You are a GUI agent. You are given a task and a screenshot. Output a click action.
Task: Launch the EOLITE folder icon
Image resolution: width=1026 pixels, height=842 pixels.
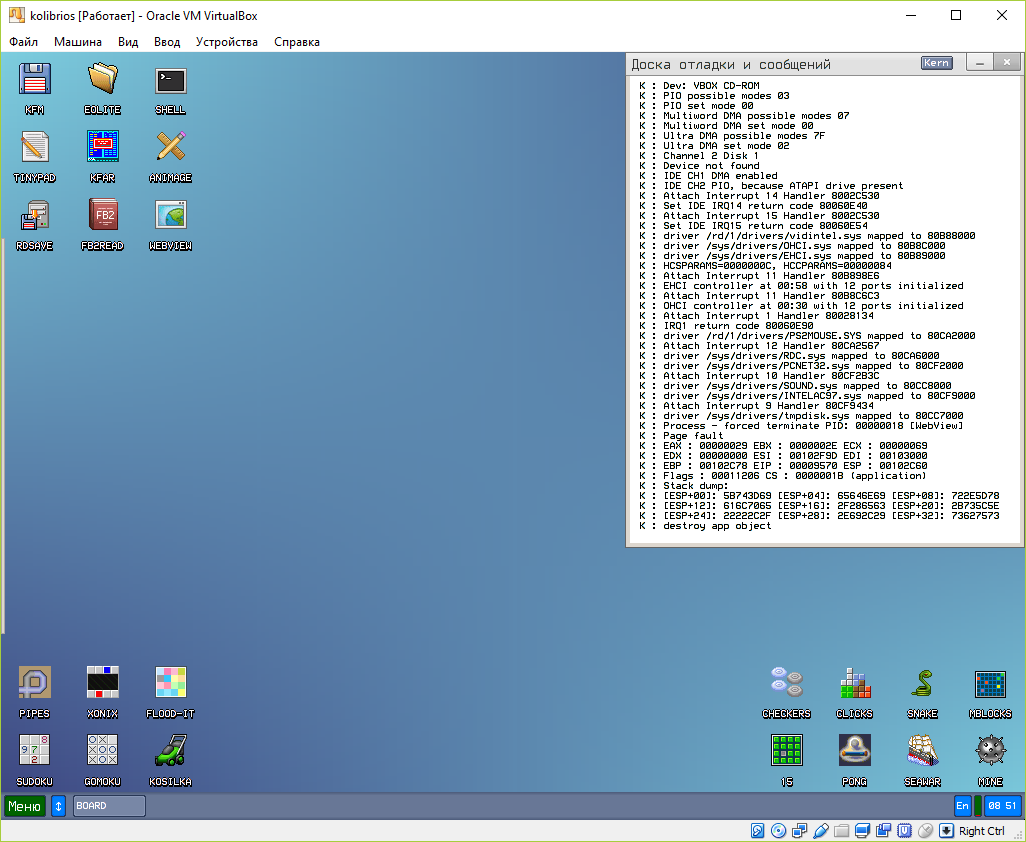tap(102, 80)
